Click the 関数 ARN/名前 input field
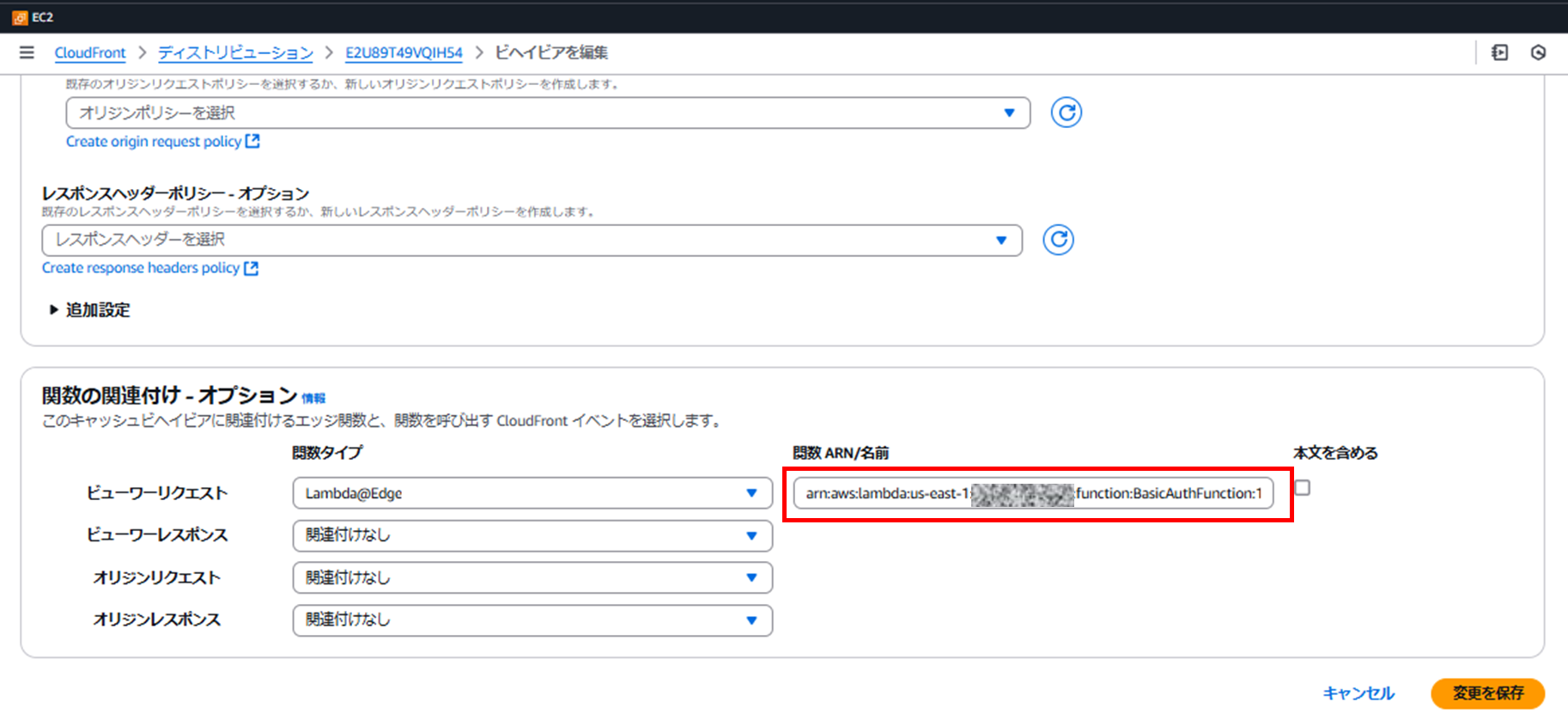 (x=1033, y=493)
